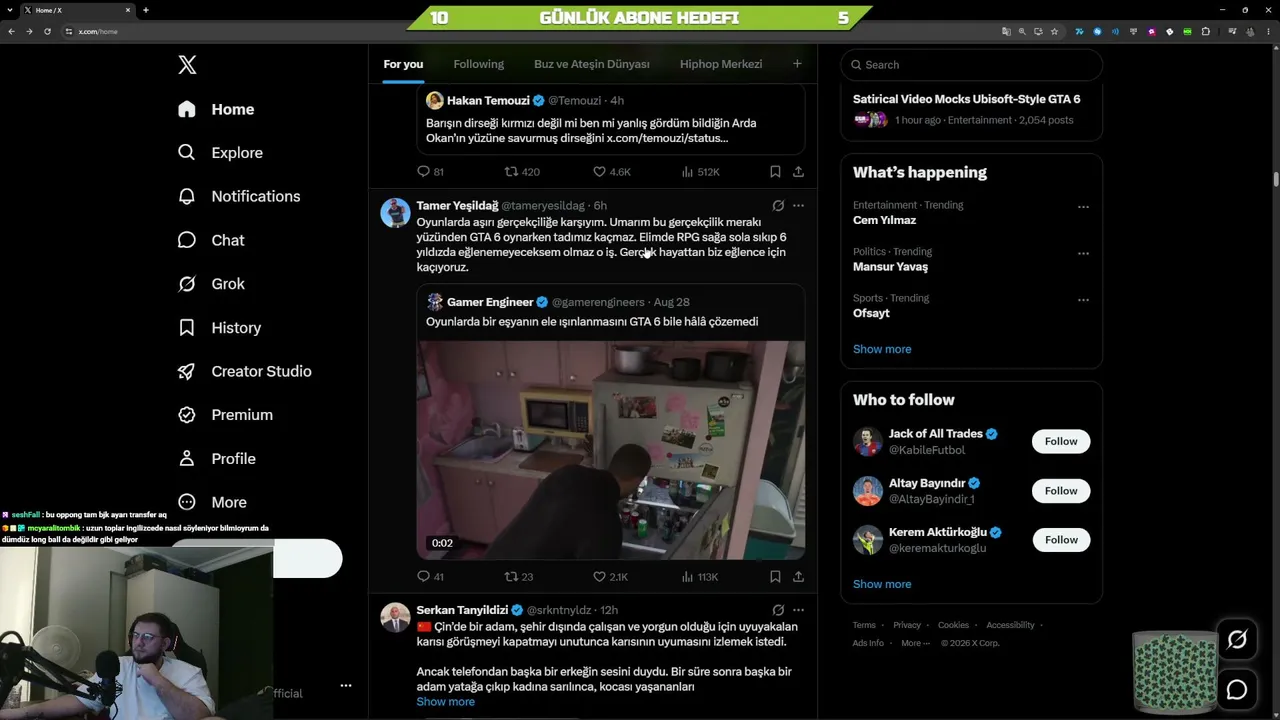Open Chat from the sidebar
Image resolution: width=1280 pixels, height=720 pixels.
coord(210,240)
